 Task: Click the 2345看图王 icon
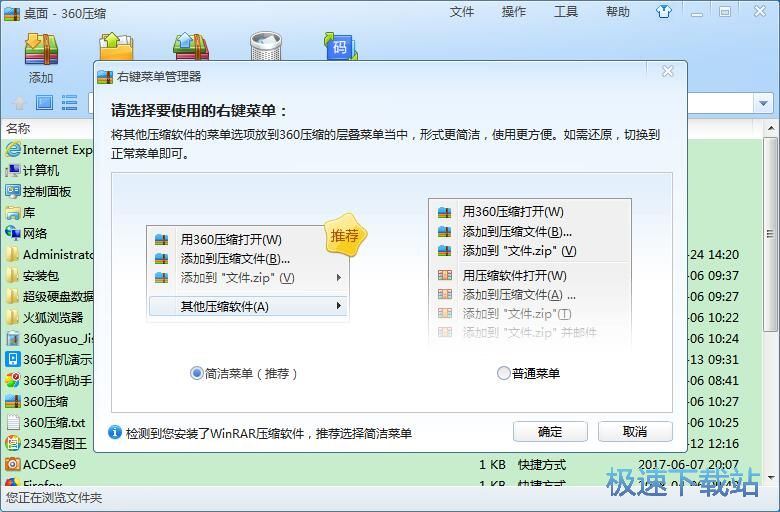pos(13,443)
